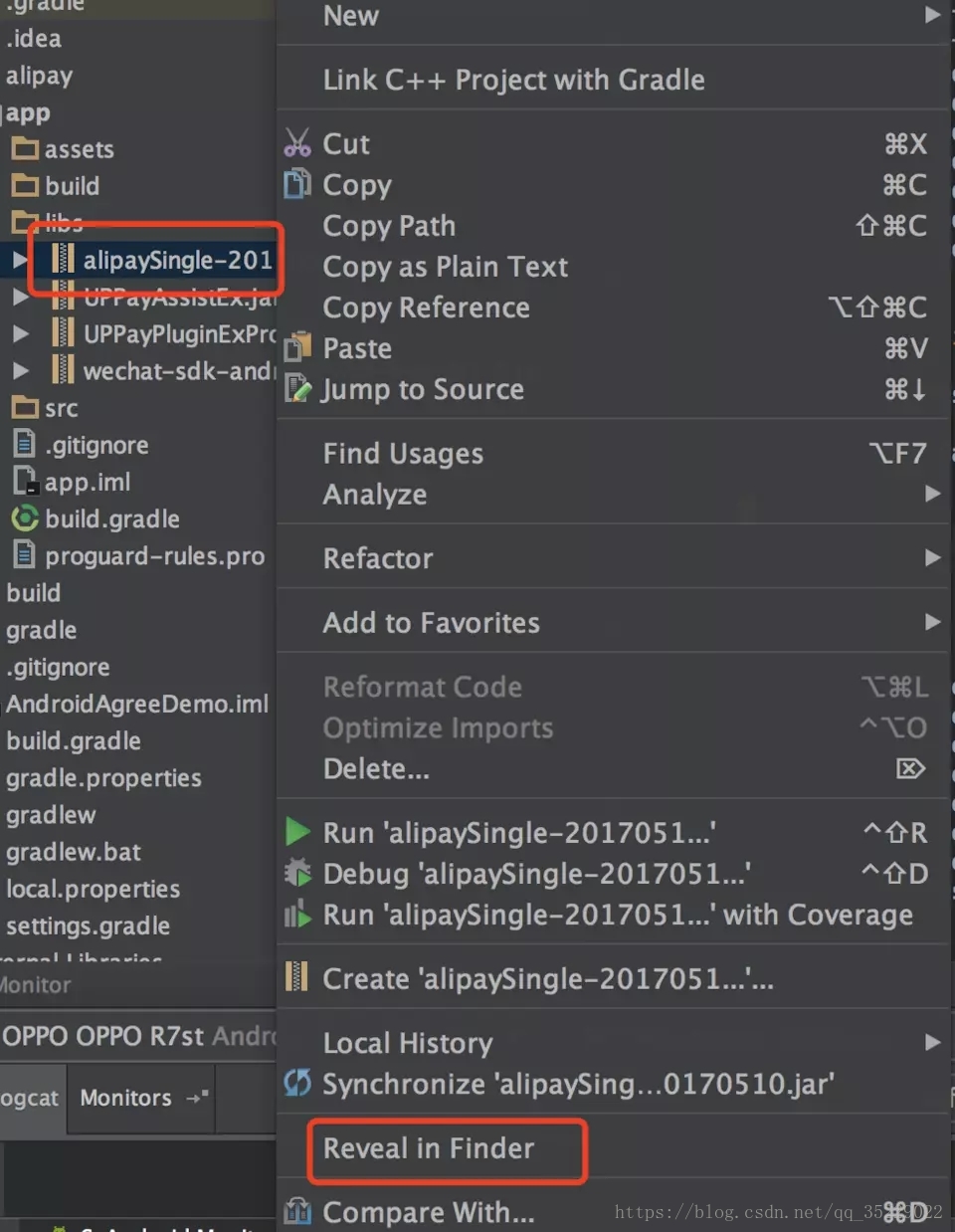Expand the alipaySingle jar tree node
Screen dimensions: 955x1232
[19, 260]
